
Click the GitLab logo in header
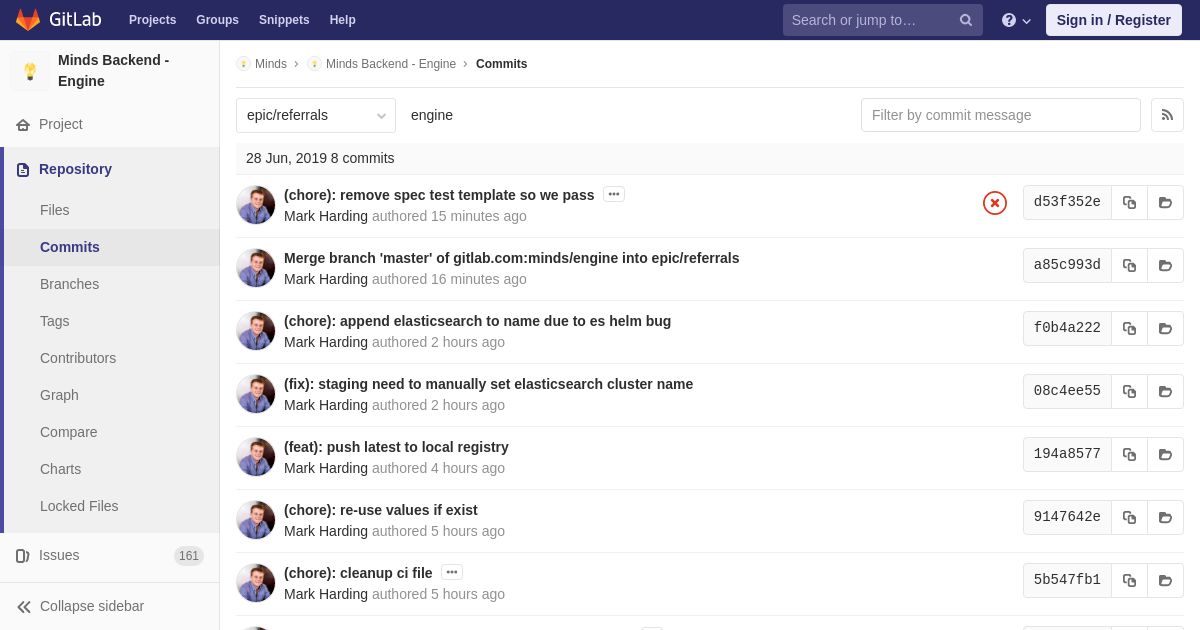coord(58,20)
